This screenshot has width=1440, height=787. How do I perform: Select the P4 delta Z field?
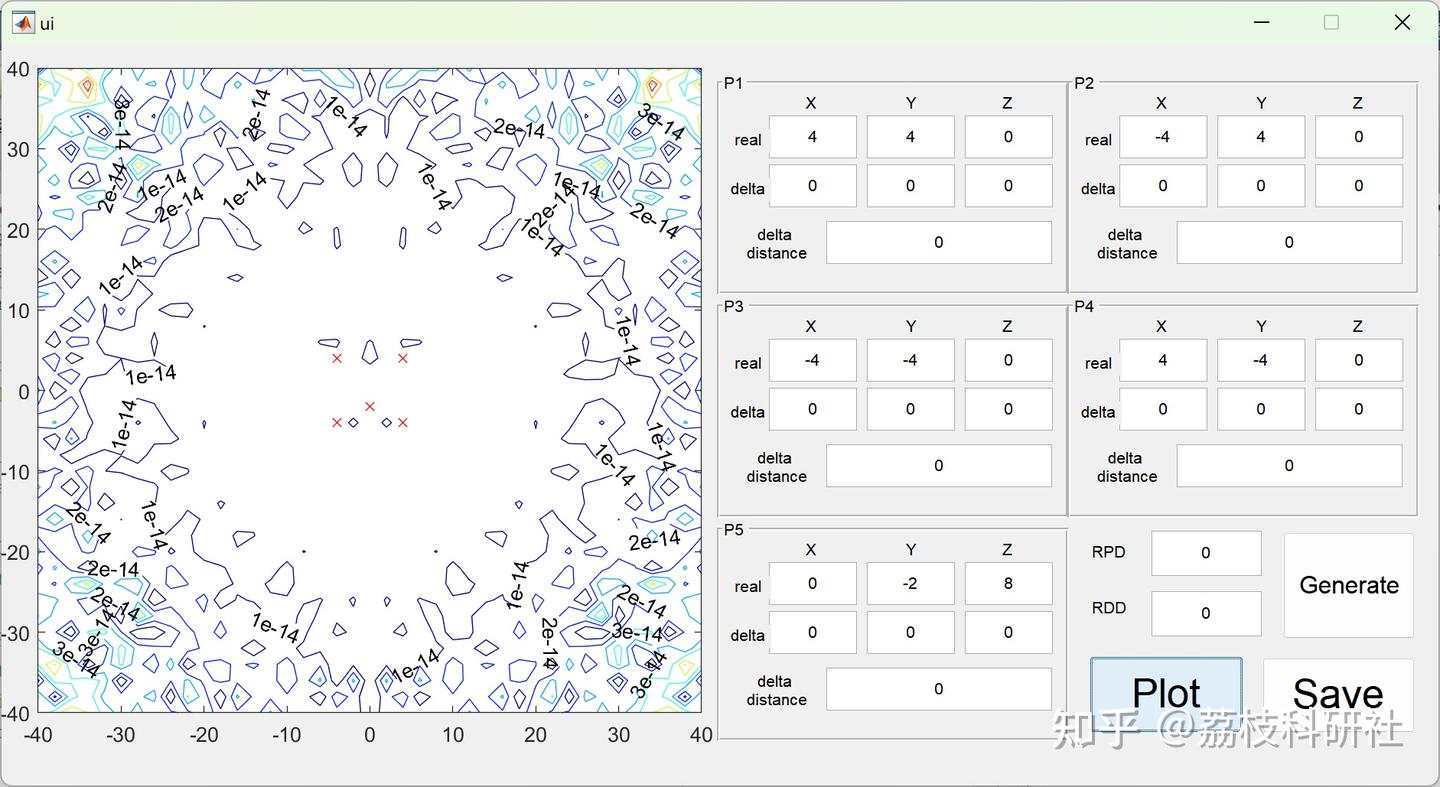[x=1359, y=409]
